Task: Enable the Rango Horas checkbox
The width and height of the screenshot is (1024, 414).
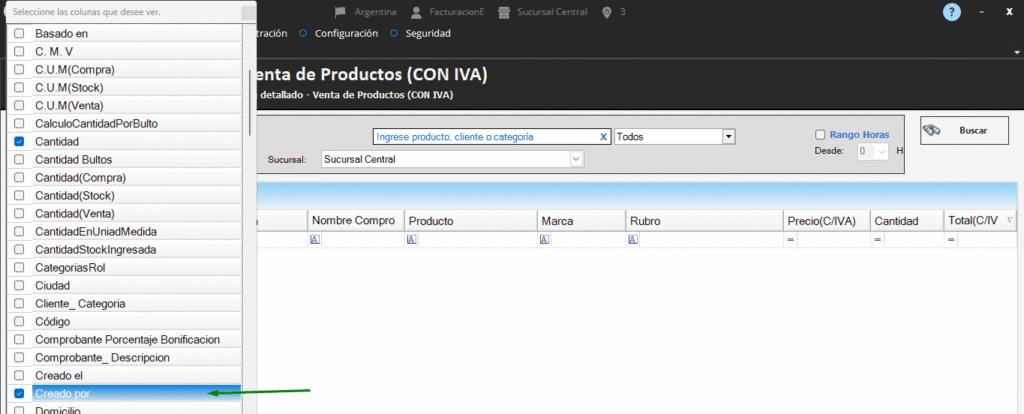Action: click(820, 135)
